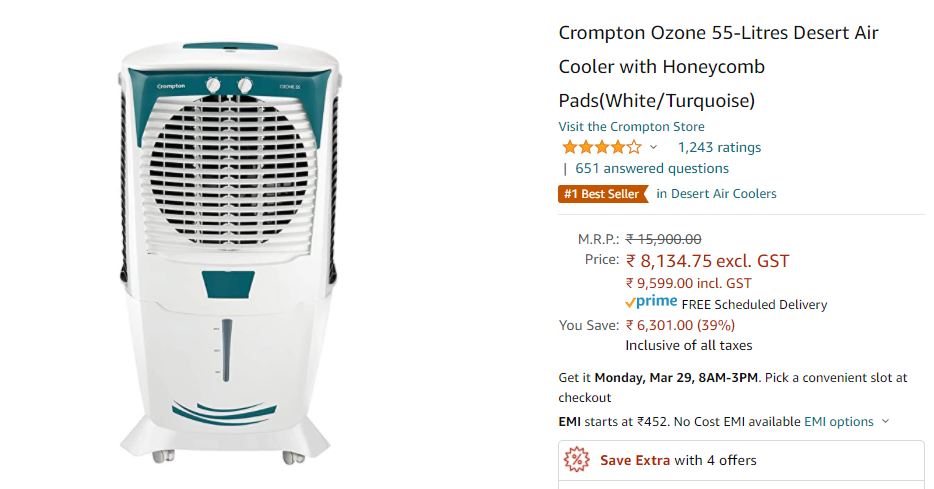Click the Prime logo badge
The image size is (934, 489).
click(x=651, y=302)
